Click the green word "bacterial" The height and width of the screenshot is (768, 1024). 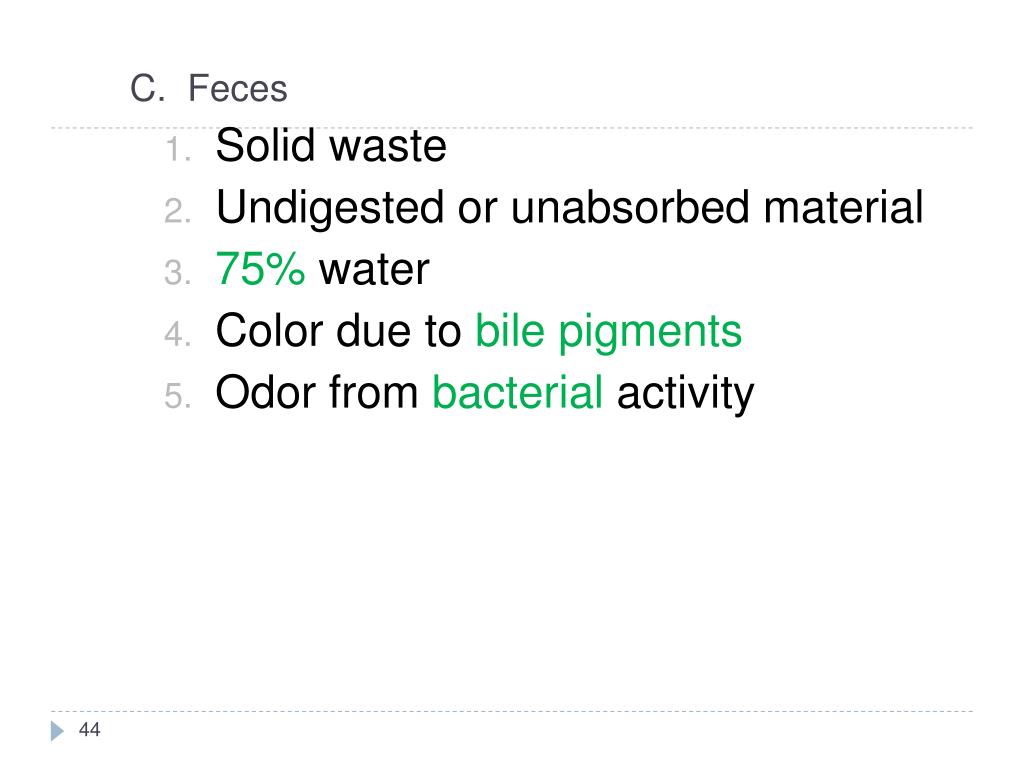point(517,394)
